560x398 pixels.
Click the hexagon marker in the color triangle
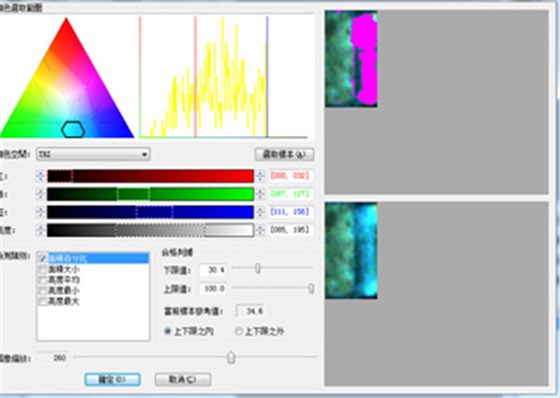(73, 129)
